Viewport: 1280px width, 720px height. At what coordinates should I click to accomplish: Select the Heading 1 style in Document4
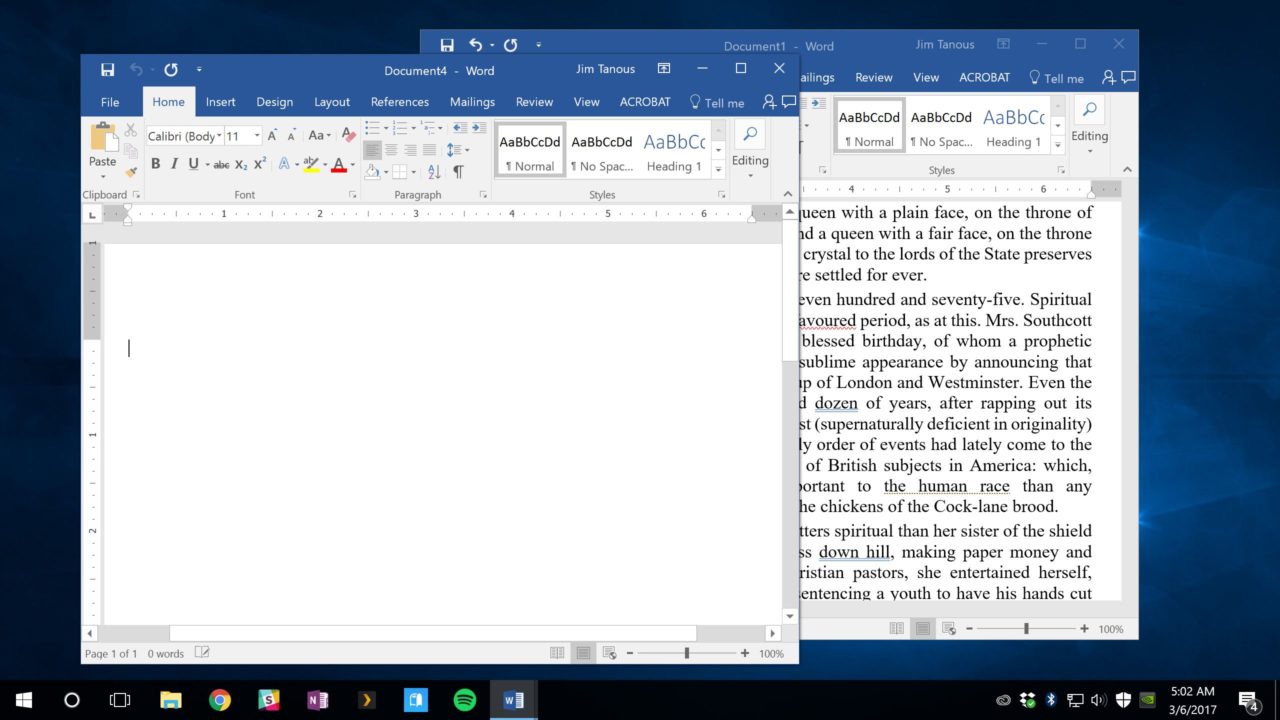[x=674, y=150]
